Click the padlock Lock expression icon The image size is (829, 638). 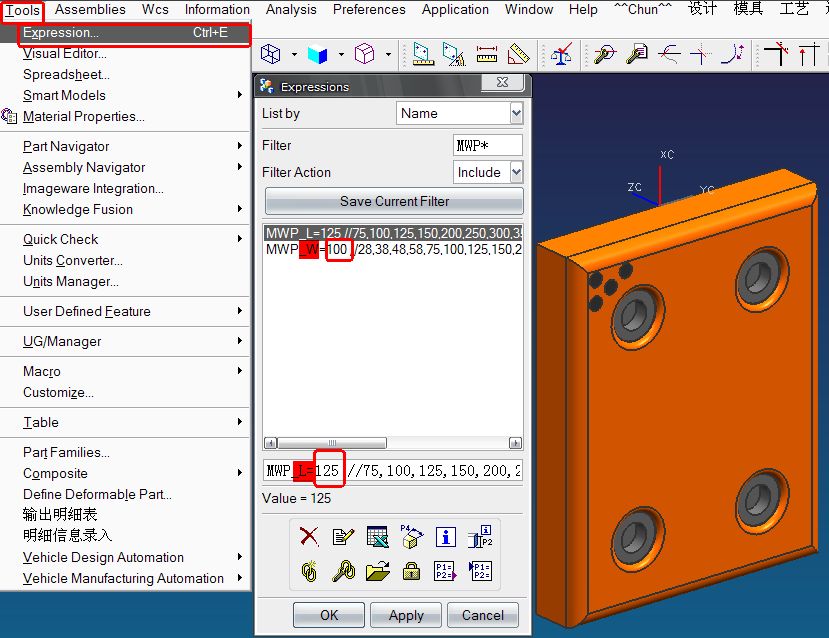pyautogui.click(x=411, y=571)
